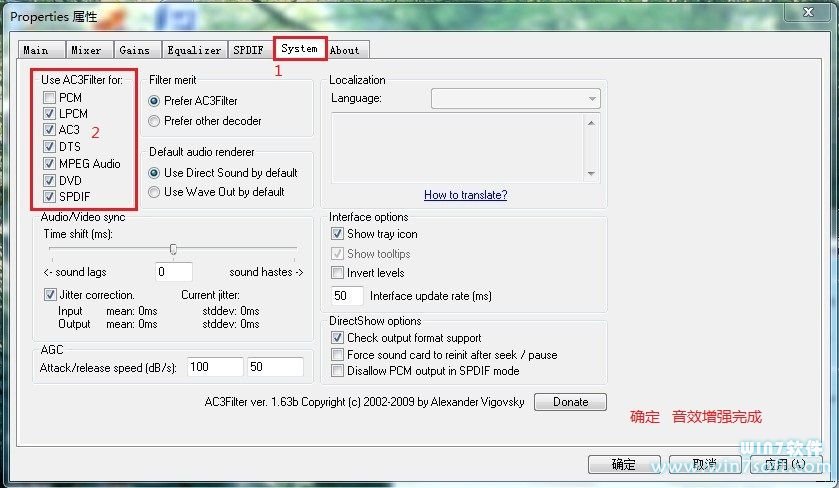
Task: Click the AGC release speed field
Action: [275, 367]
